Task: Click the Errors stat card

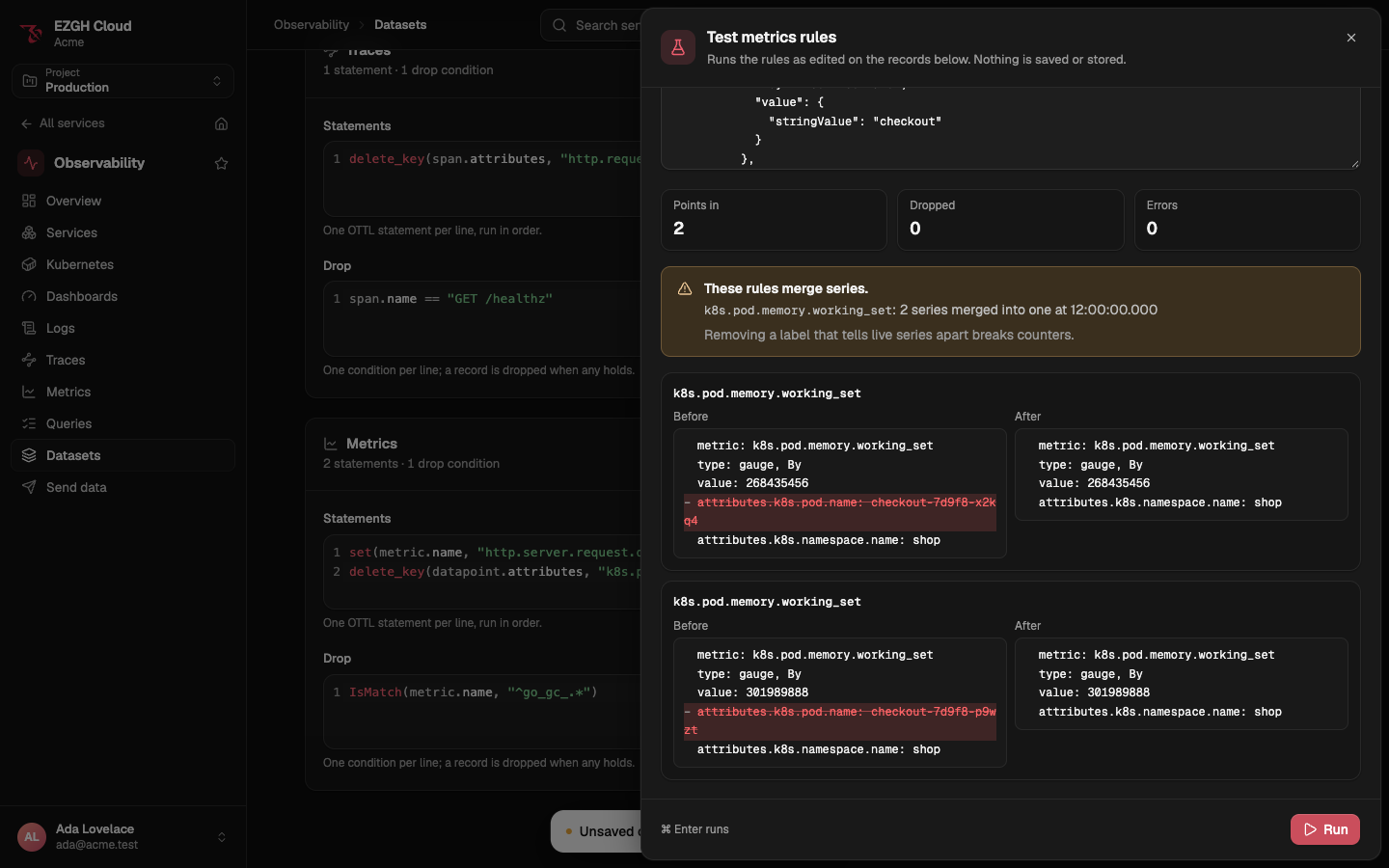Action: point(1247,220)
